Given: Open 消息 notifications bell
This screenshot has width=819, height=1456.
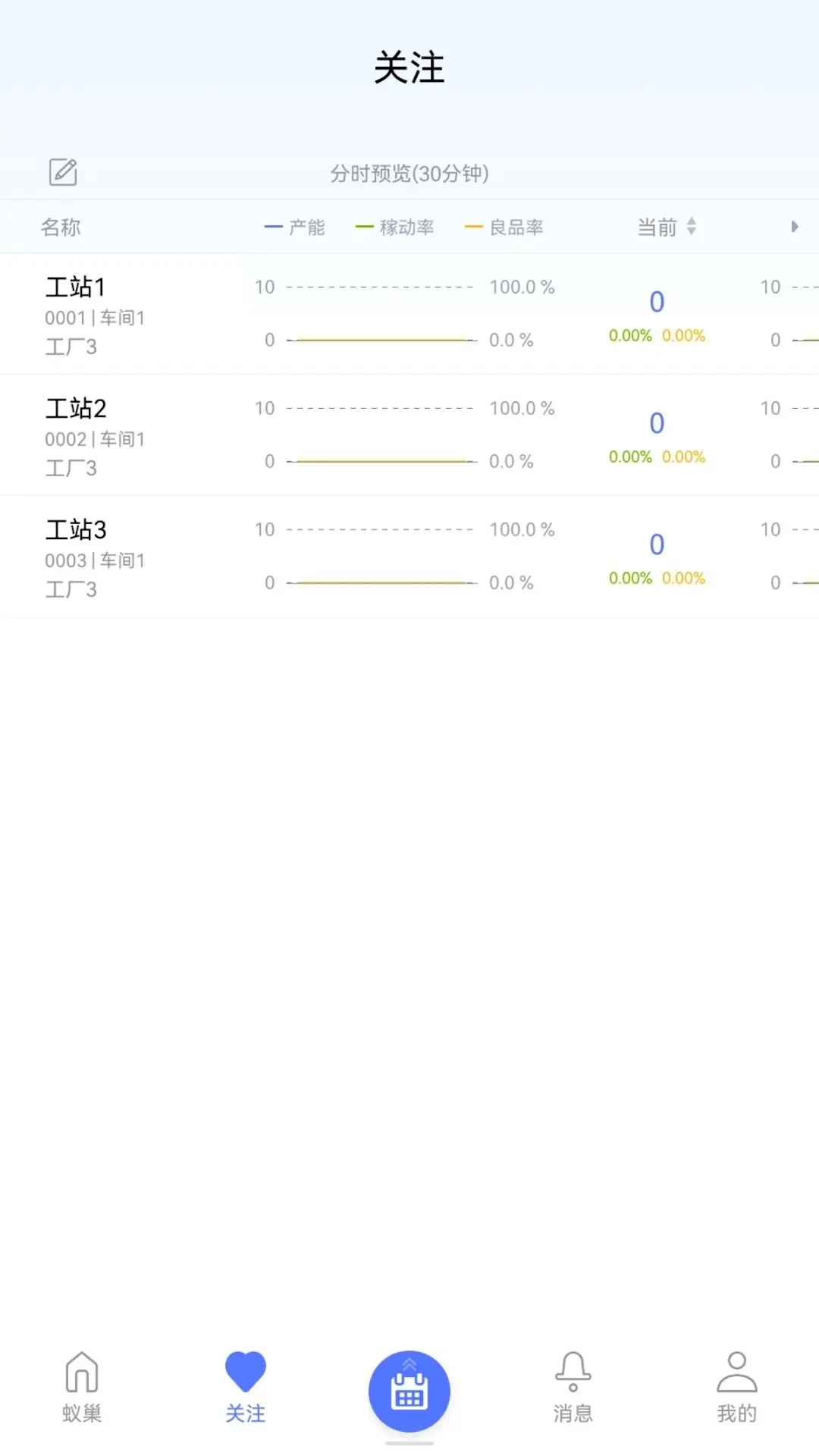Looking at the screenshot, I should (x=573, y=1386).
